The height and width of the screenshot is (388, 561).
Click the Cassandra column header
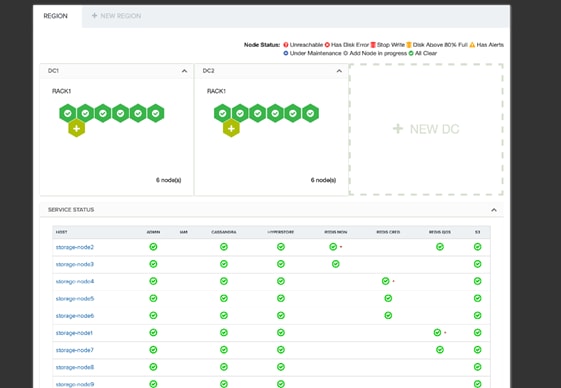click(x=224, y=232)
